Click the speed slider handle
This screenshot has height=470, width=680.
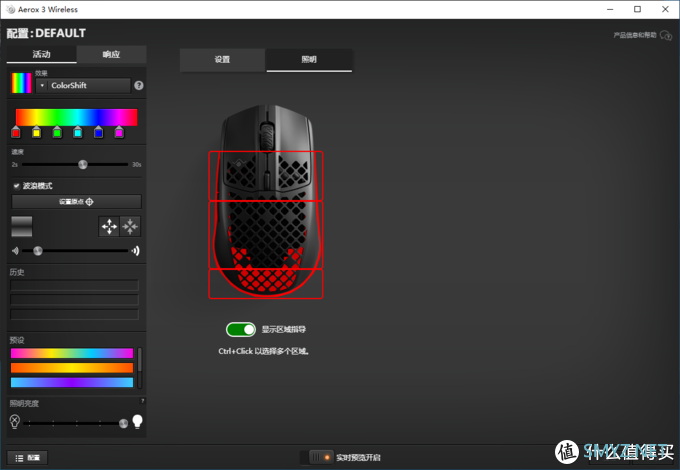click(x=83, y=164)
